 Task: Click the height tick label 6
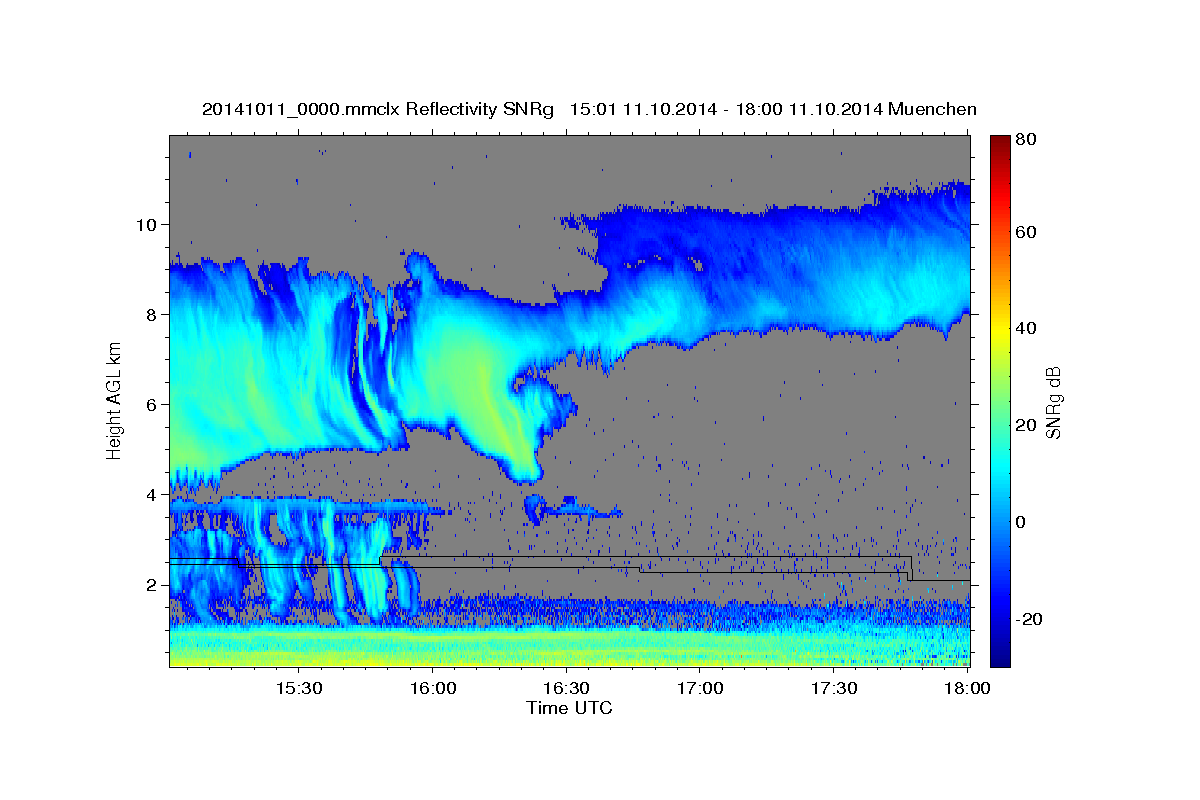pos(151,404)
